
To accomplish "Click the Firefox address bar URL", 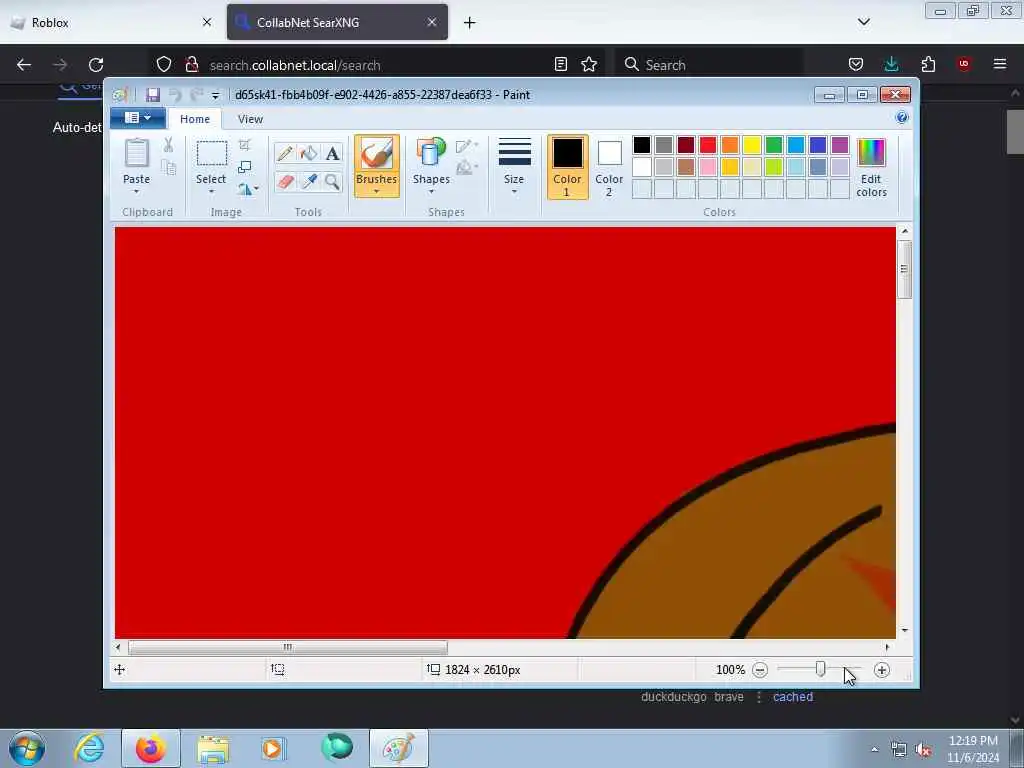I will coord(295,65).
